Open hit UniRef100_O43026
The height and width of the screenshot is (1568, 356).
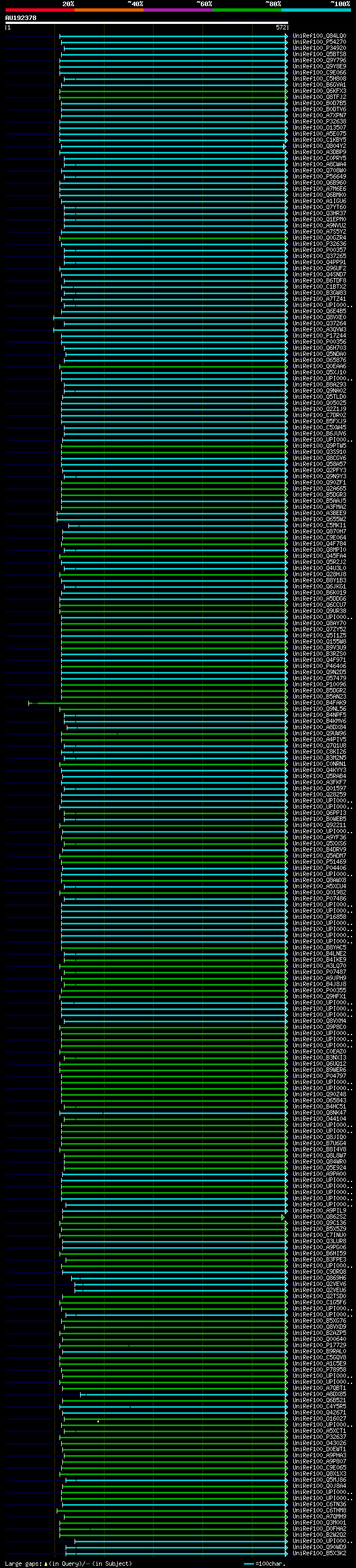click(x=319, y=1443)
